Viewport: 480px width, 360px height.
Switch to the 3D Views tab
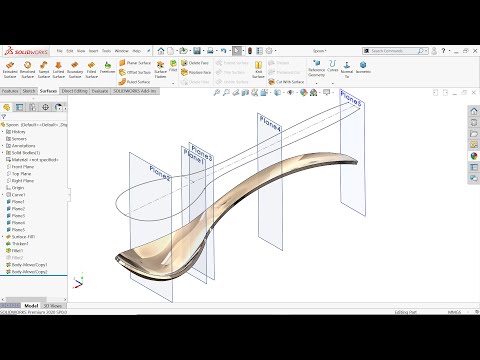point(53,306)
